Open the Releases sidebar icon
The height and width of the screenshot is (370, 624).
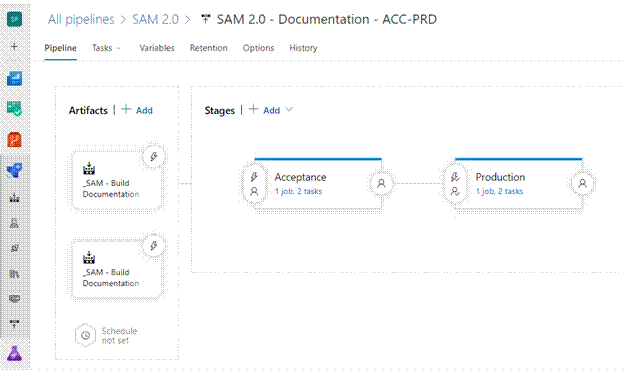(15, 248)
